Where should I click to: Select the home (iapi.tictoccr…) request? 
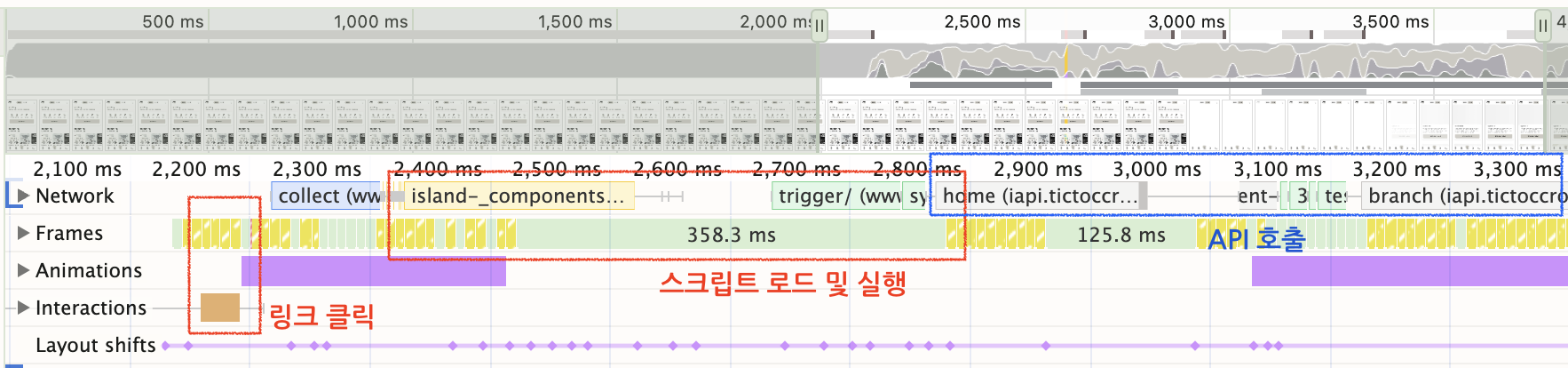point(1041,196)
